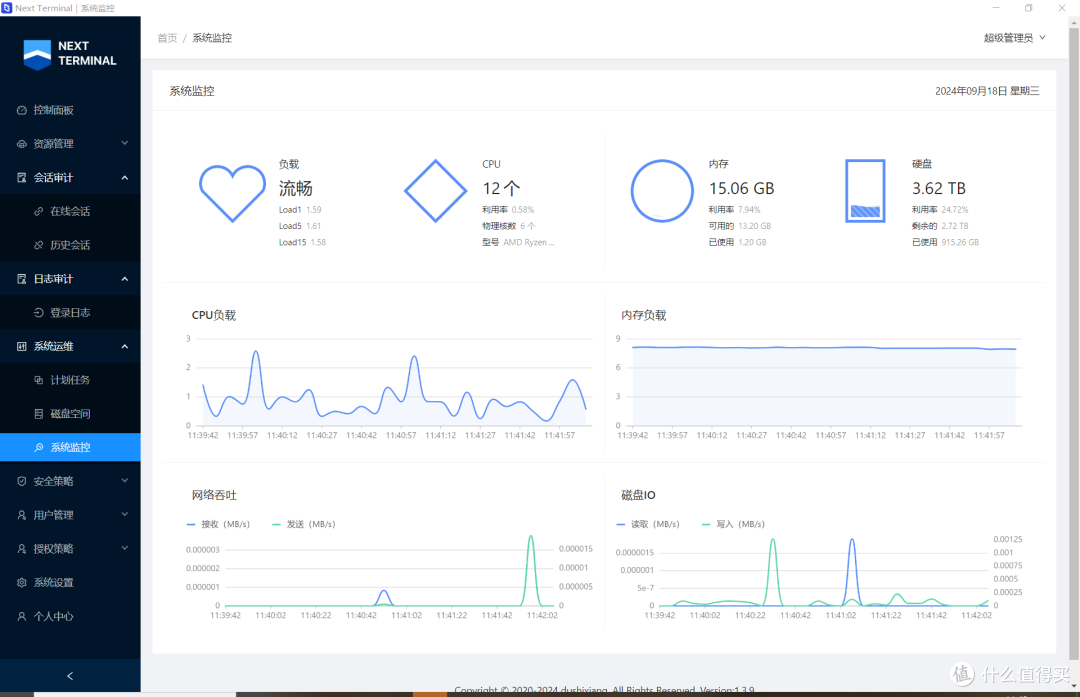This screenshot has width=1080, height=697.
Task: Open the 超级管理员 account dropdown
Action: tap(1015, 38)
